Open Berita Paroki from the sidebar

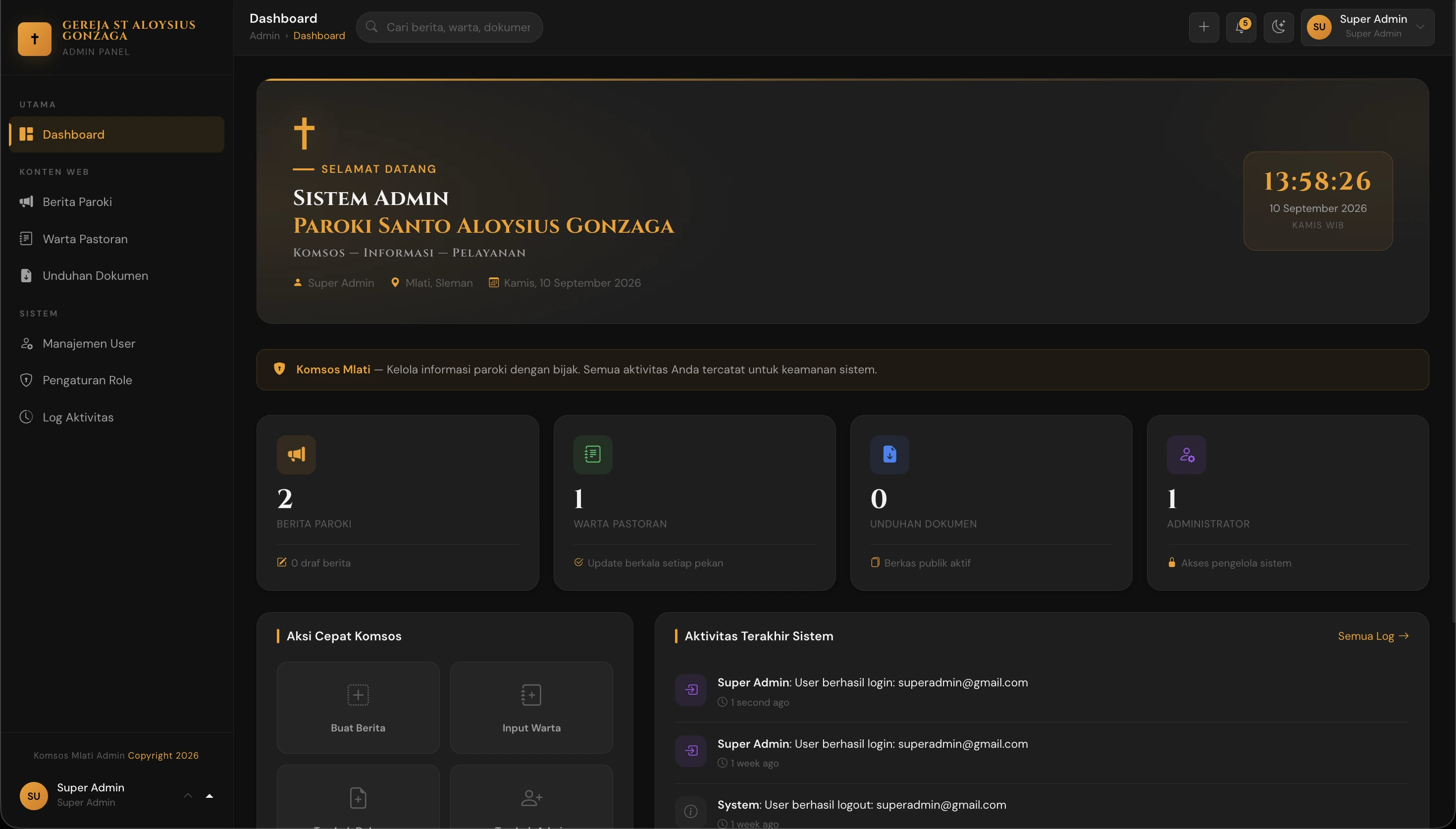point(117,202)
